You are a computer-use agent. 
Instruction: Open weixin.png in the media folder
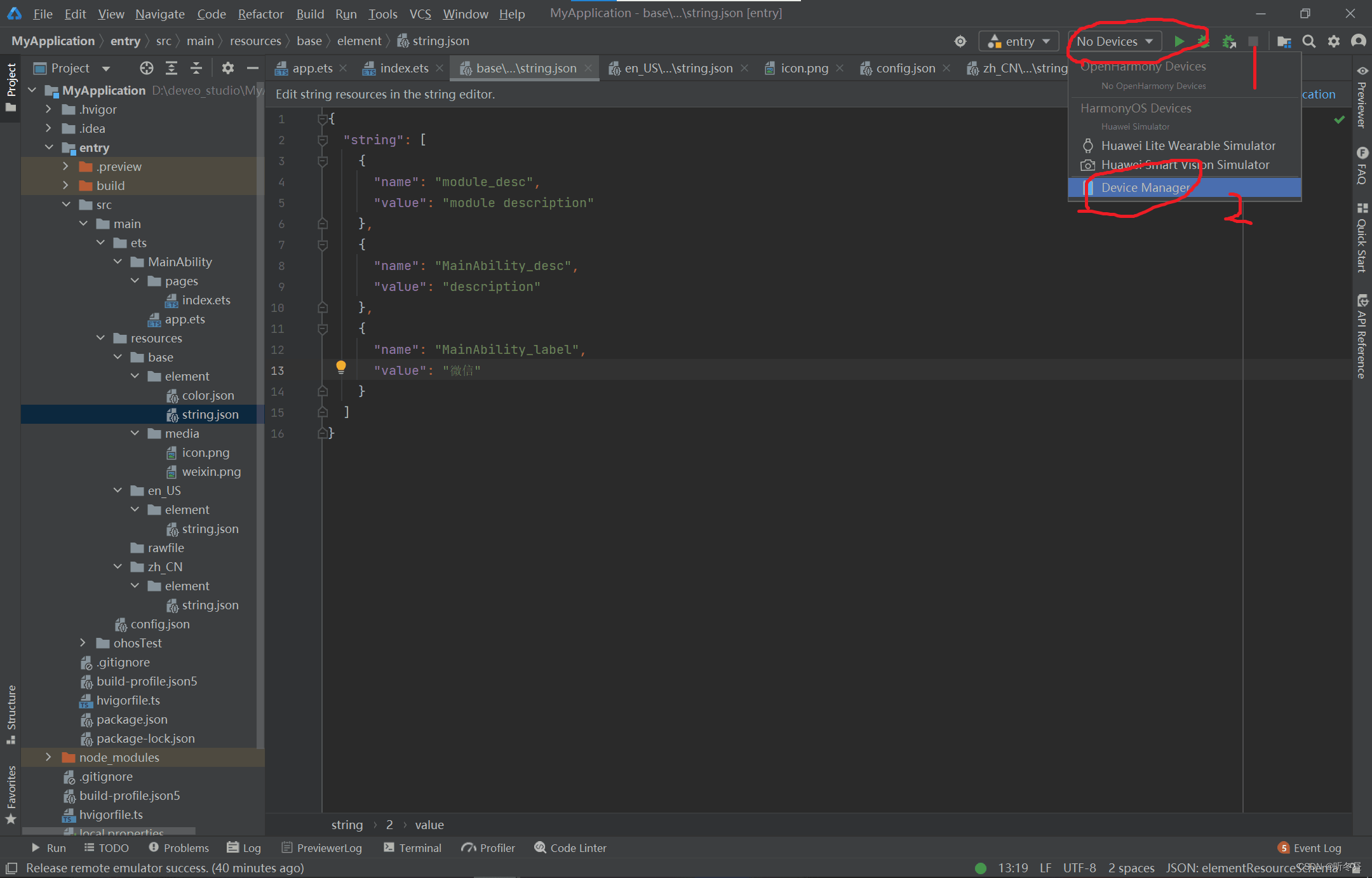pyautogui.click(x=211, y=471)
